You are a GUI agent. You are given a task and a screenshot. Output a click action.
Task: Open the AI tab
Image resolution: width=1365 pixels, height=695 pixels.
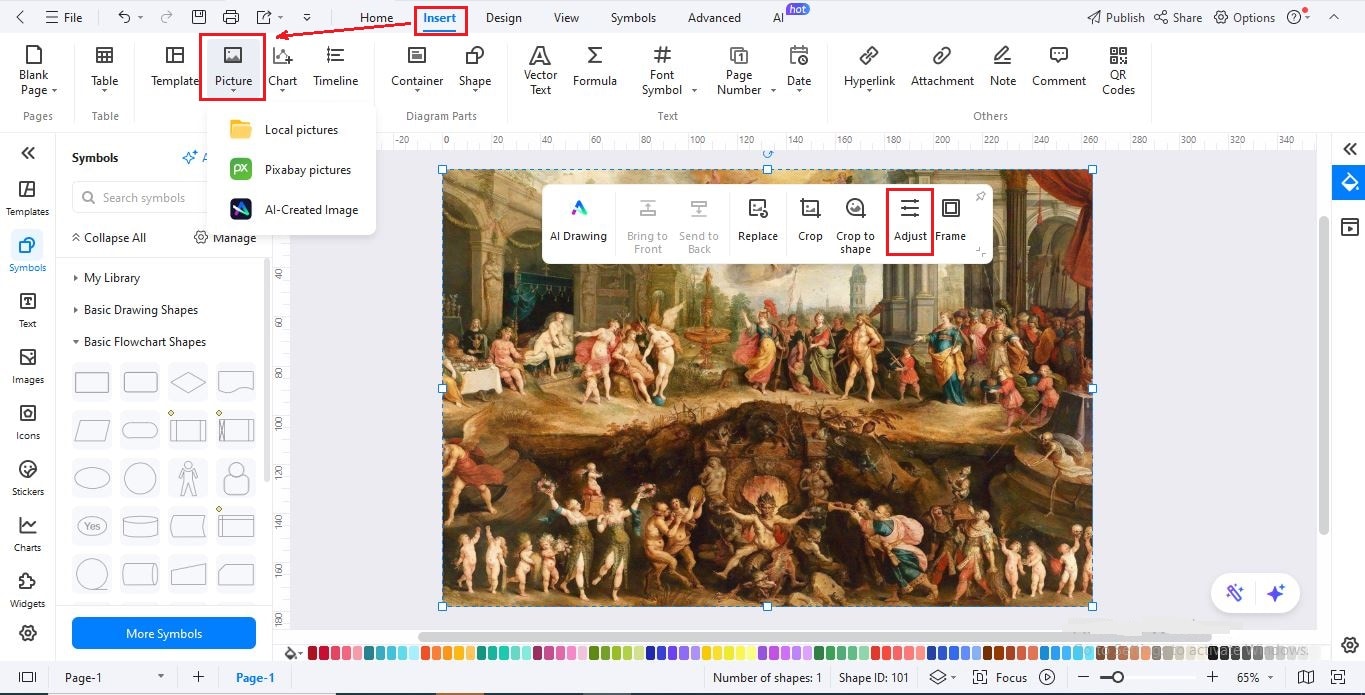click(x=778, y=17)
